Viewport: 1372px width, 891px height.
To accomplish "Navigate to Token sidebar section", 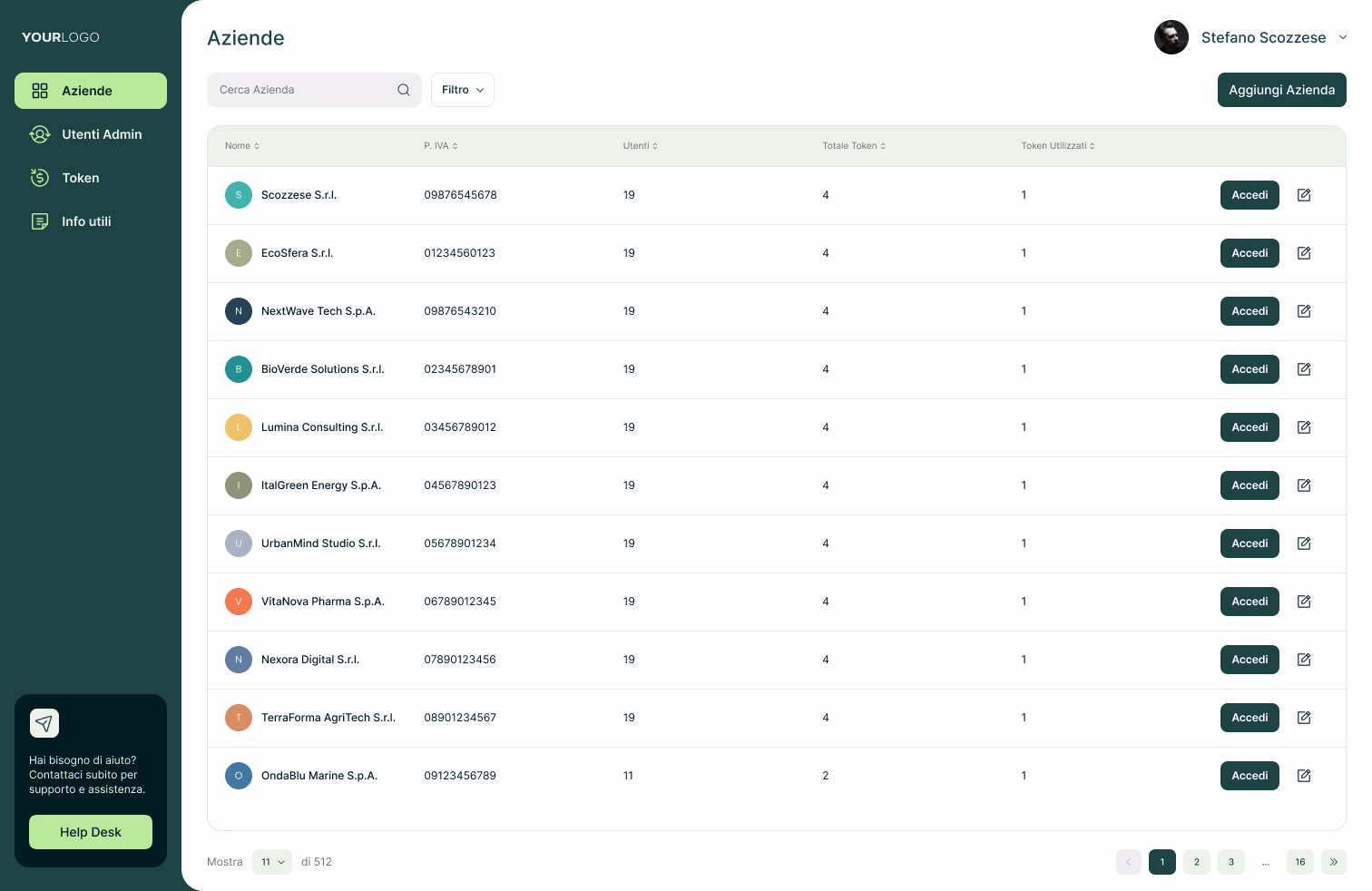I will pos(80,178).
